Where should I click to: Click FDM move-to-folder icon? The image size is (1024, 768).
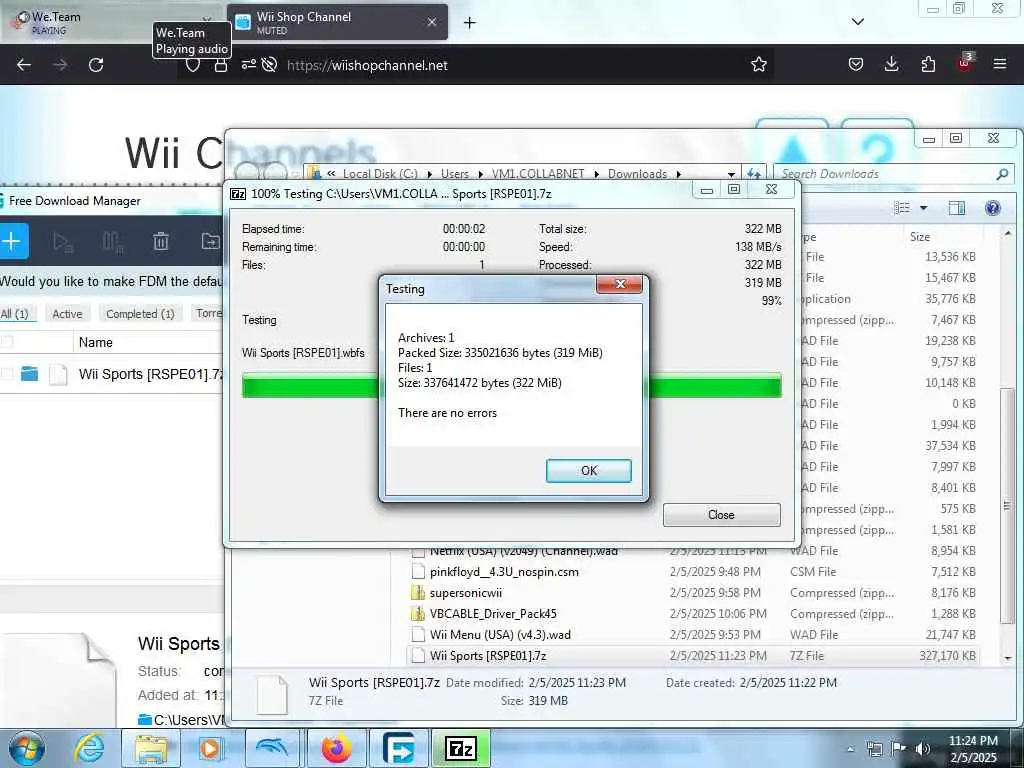[210, 241]
